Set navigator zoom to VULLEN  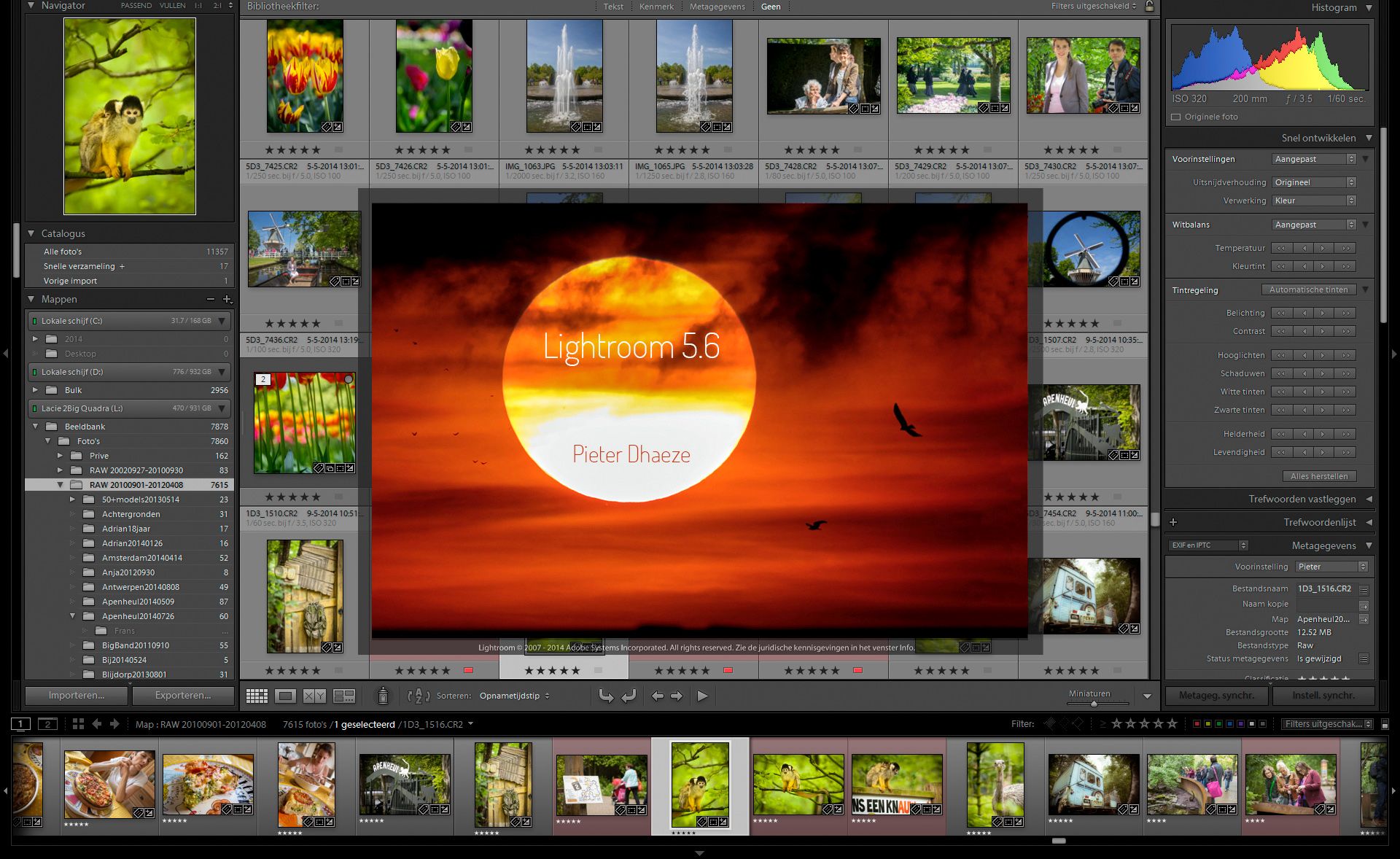tap(173, 6)
